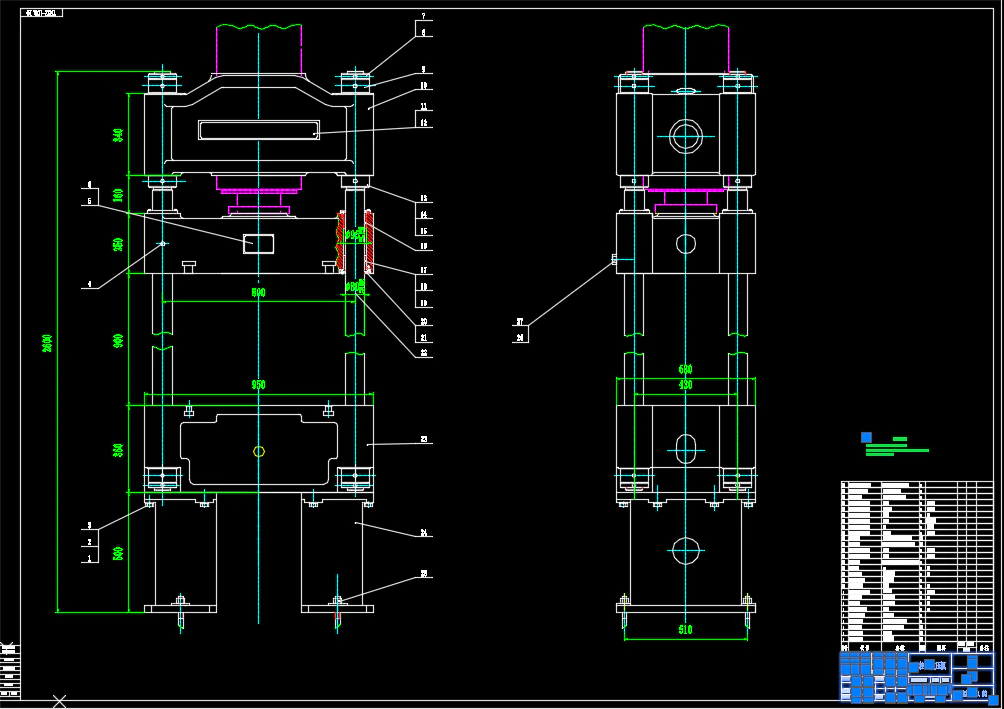Select the 950 width dimension text
The image size is (1004, 709).
(258, 385)
